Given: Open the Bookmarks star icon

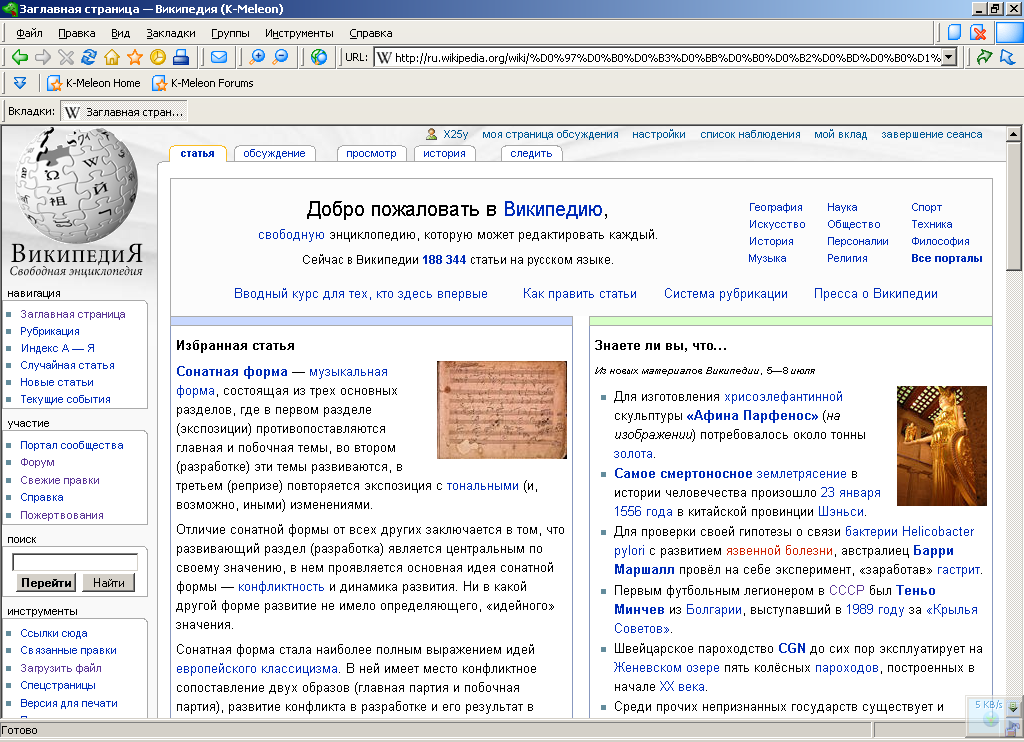Looking at the screenshot, I should [x=135, y=57].
